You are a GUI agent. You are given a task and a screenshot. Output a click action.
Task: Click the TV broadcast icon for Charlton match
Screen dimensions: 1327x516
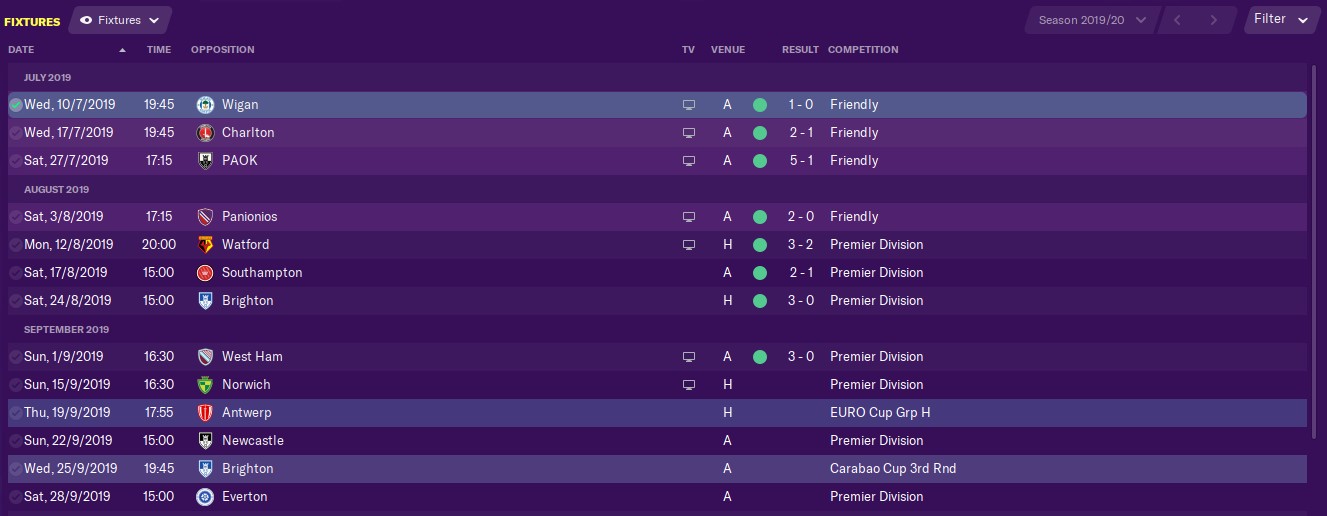[688, 133]
